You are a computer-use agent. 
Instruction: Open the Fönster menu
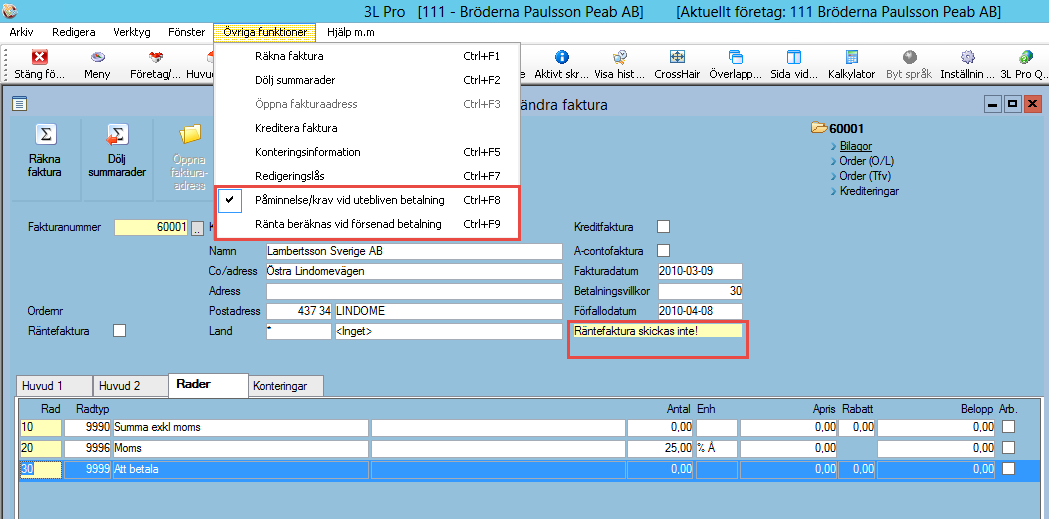(187, 32)
